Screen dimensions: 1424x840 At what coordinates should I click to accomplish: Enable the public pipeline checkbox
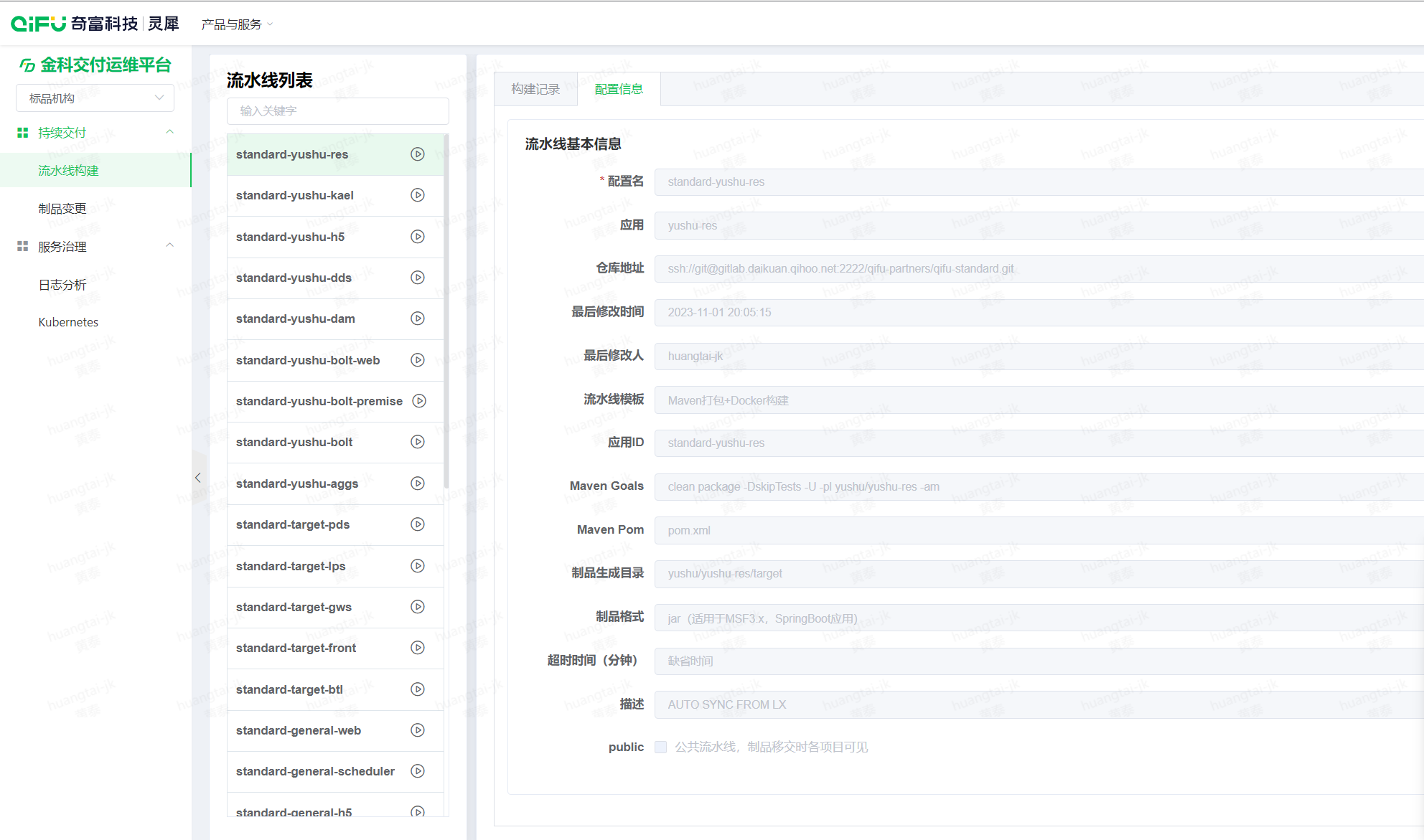coord(660,747)
